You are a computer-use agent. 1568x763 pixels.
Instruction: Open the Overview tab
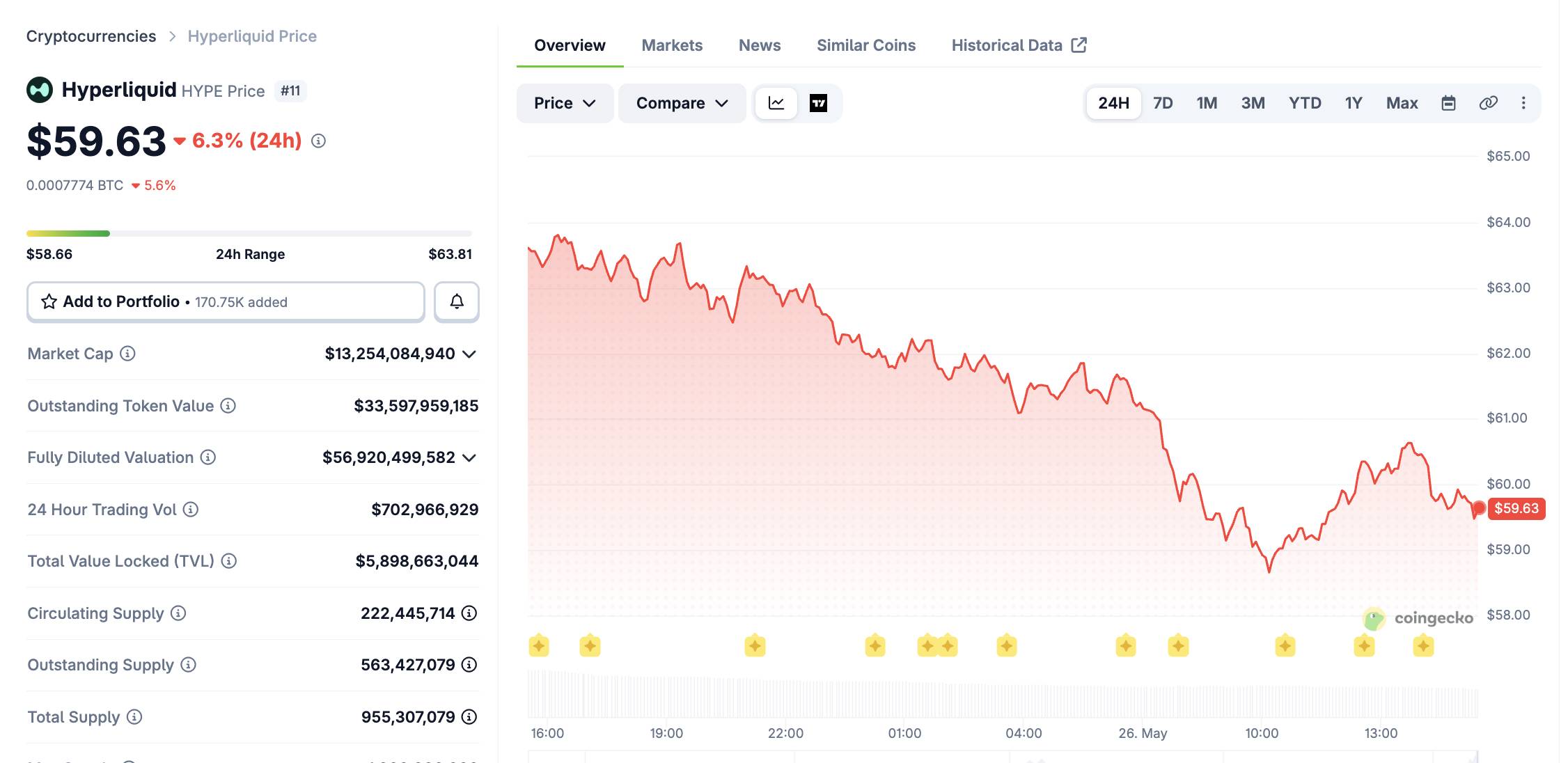tap(570, 45)
